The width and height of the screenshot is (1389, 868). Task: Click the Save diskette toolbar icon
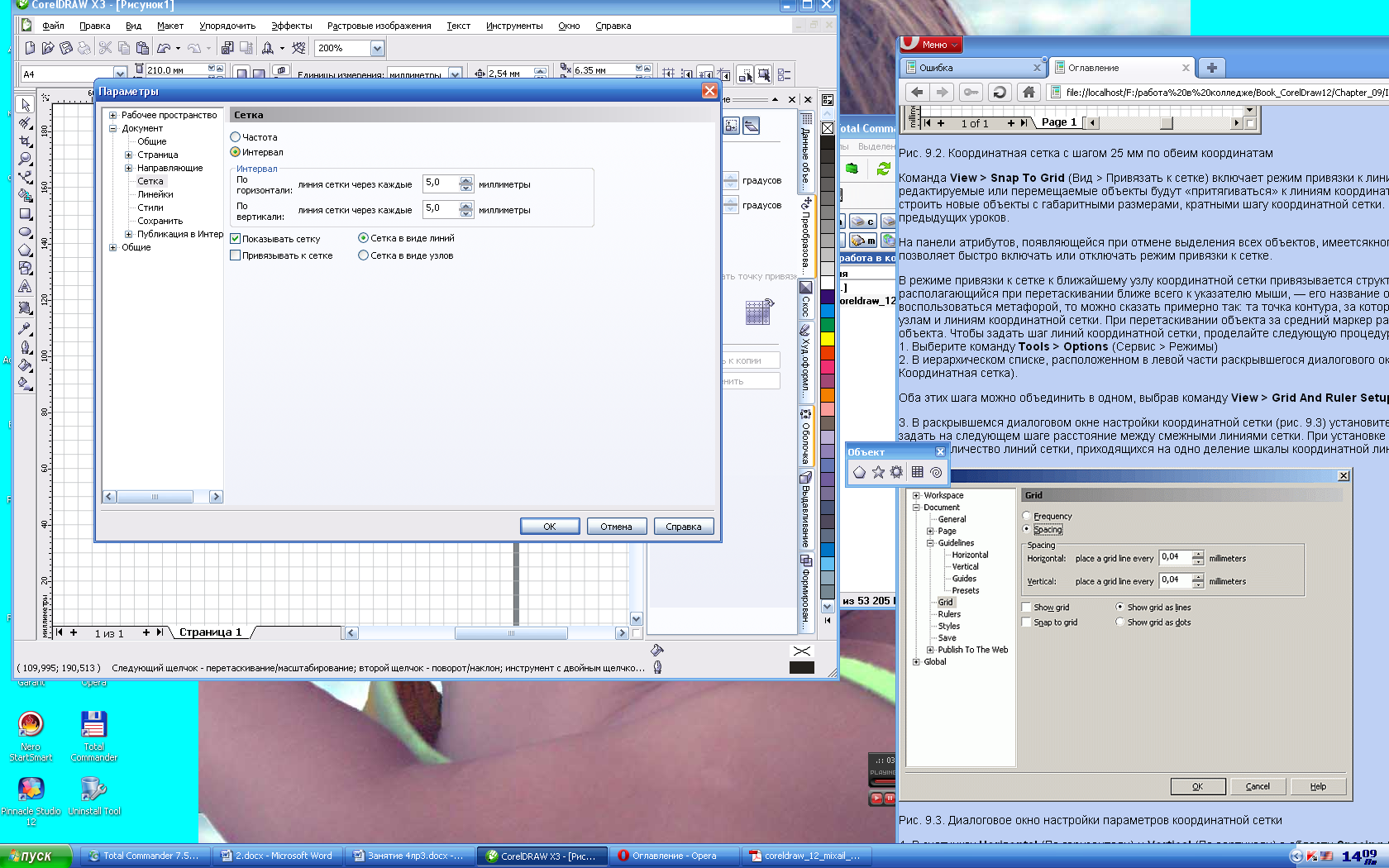[x=66, y=48]
